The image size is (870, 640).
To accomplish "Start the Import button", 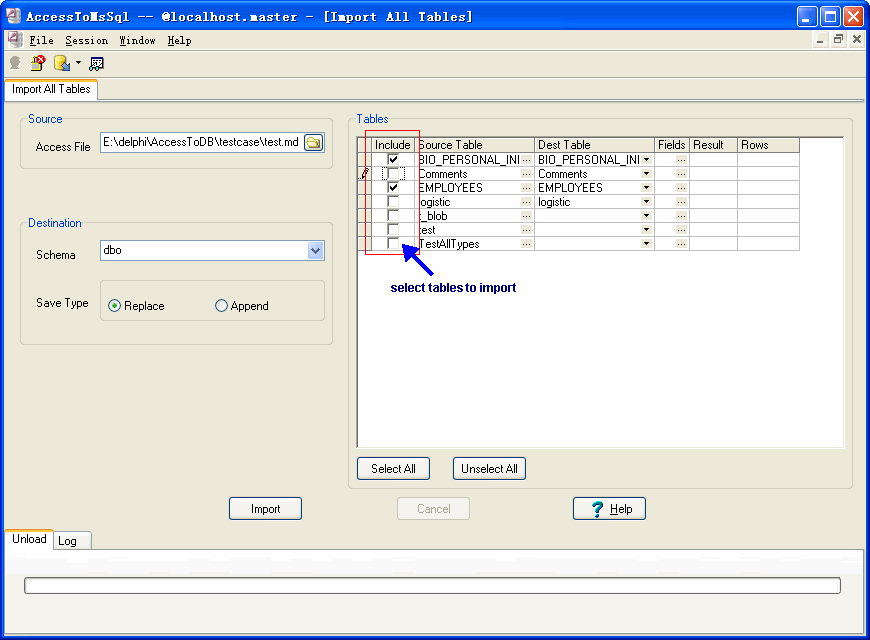I will click(x=265, y=509).
